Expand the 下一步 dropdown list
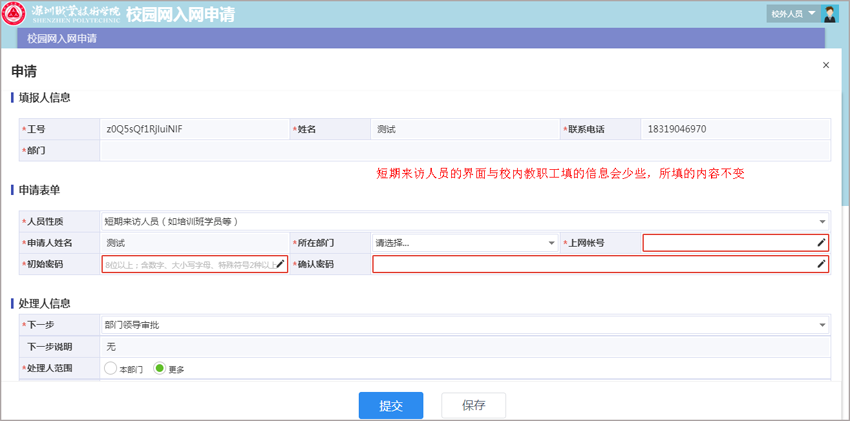Viewport: 850px width, 421px height. [822, 325]
